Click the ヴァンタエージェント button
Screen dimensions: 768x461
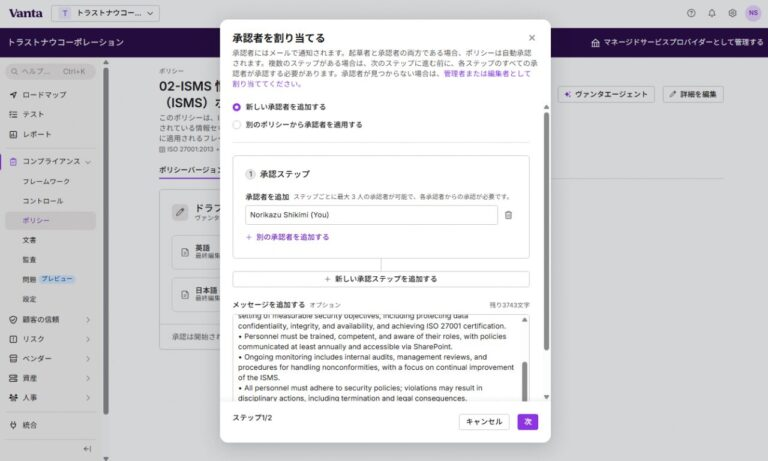pyautogui.click(x=606, y=94)
